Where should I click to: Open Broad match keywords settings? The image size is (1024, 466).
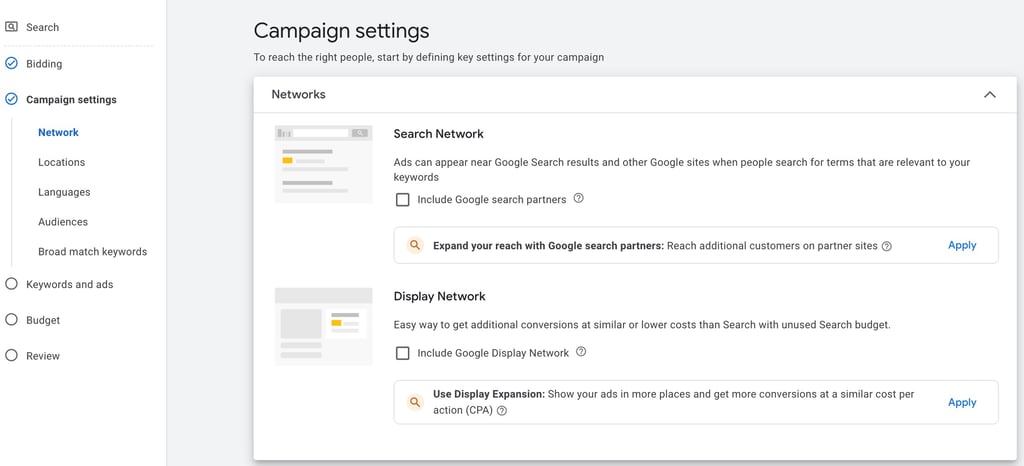(92, 252)
